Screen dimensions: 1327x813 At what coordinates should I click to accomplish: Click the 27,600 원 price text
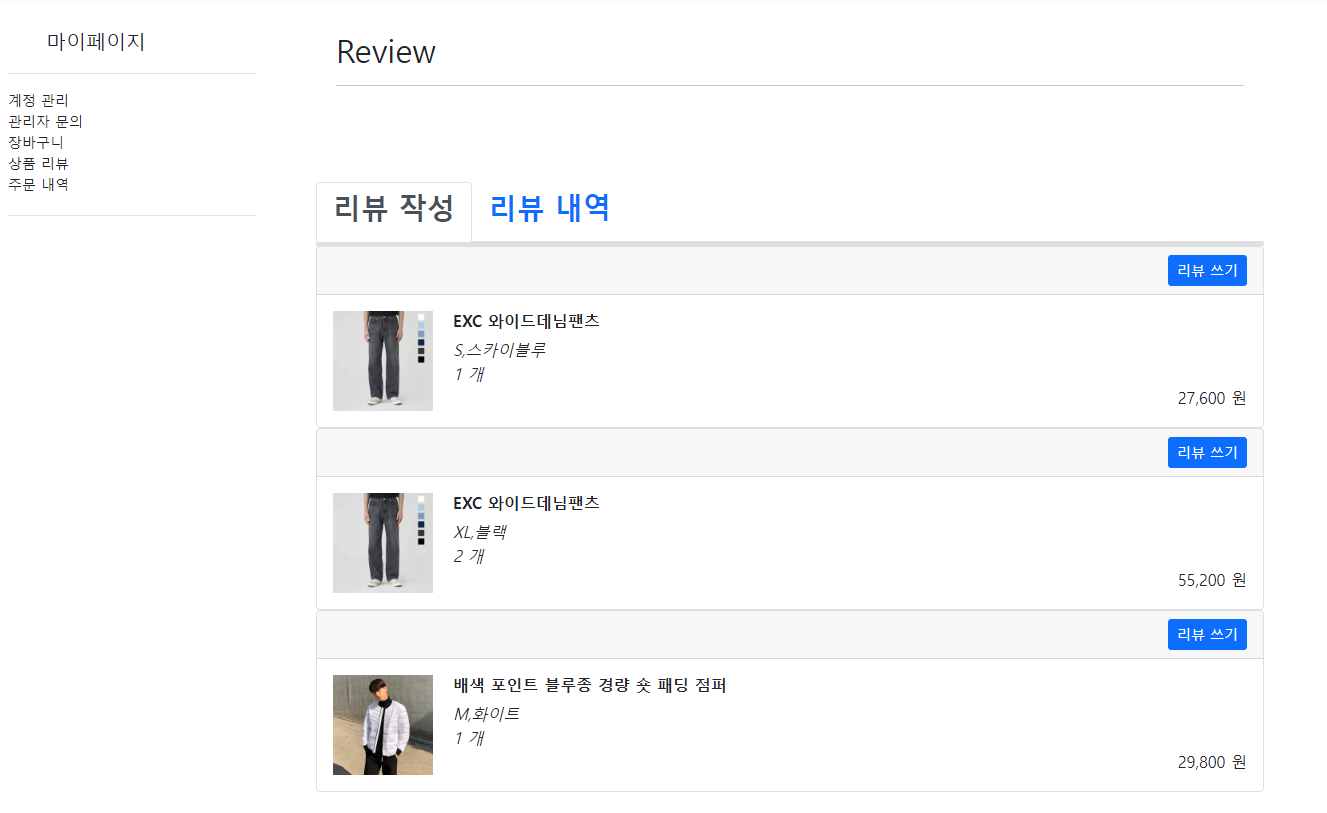(x=1211, y=397)
